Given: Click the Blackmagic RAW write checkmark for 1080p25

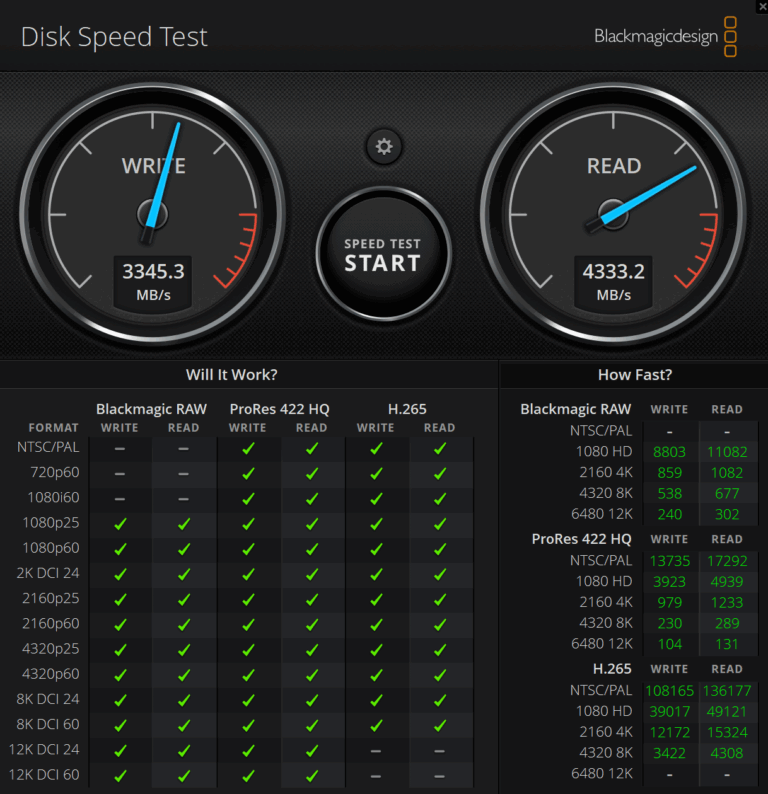Looking at the screenshot, I should 120,524.
